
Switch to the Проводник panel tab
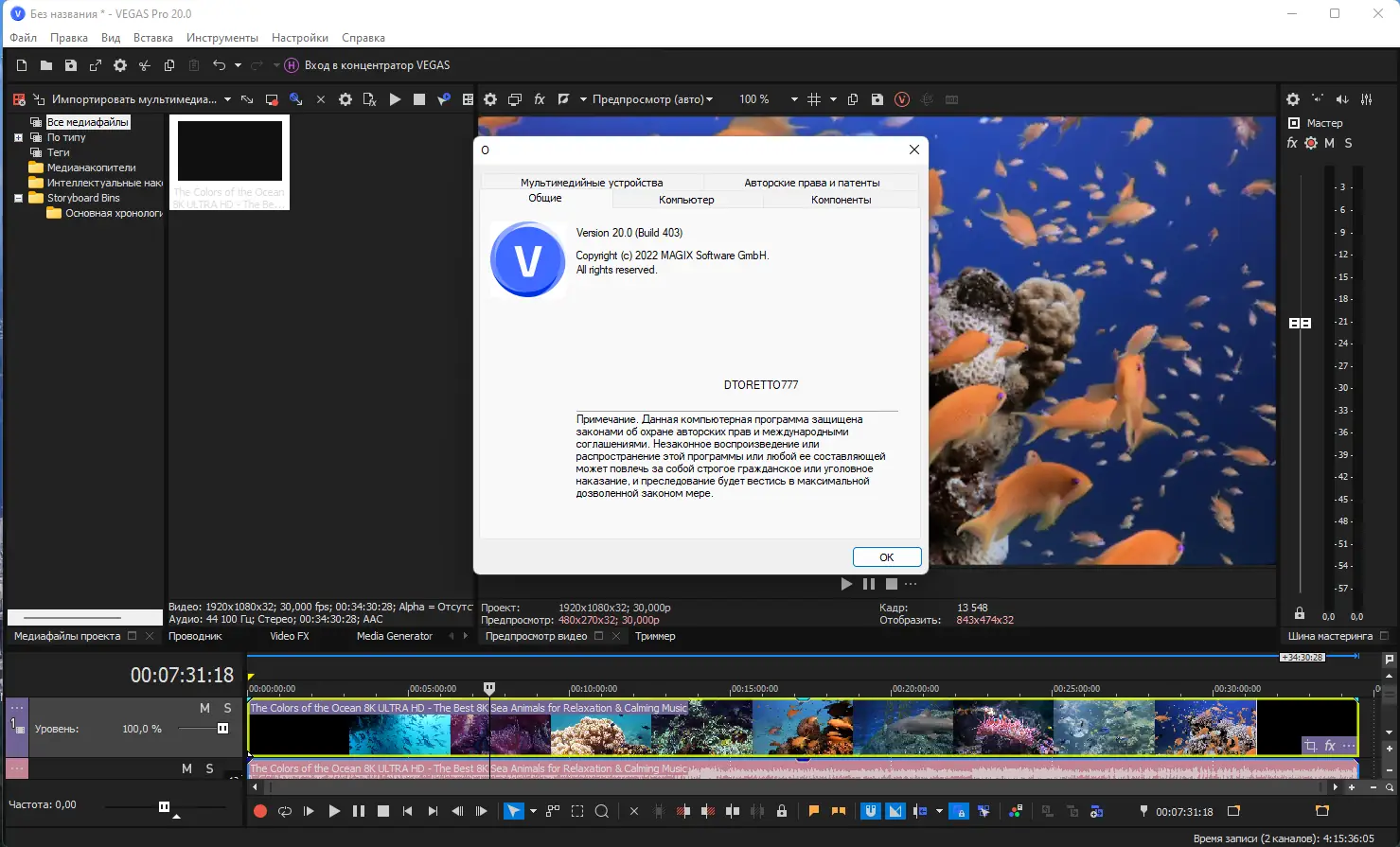tap(195, 636)
